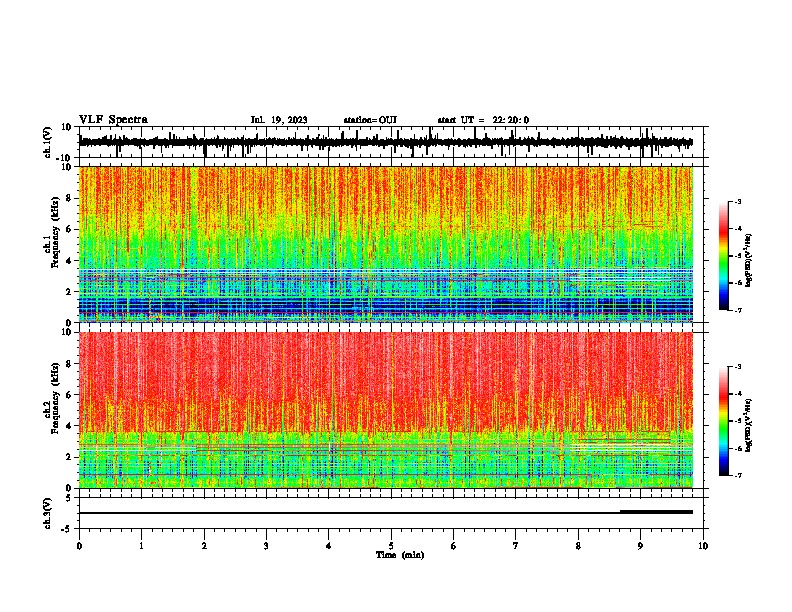
Task: Click the ch.2 'Frequency (kHz)' axis label
Action: [x=55, y=398]
